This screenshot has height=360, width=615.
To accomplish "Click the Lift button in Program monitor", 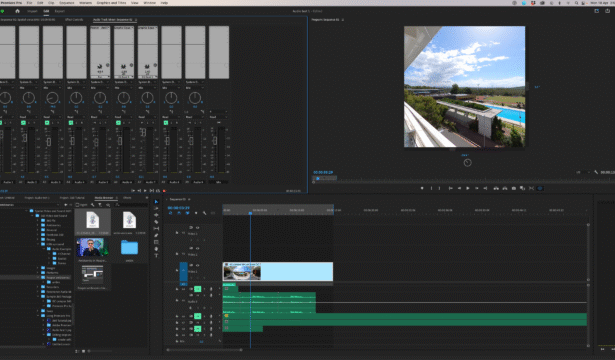I will click(x=496, y=188).
